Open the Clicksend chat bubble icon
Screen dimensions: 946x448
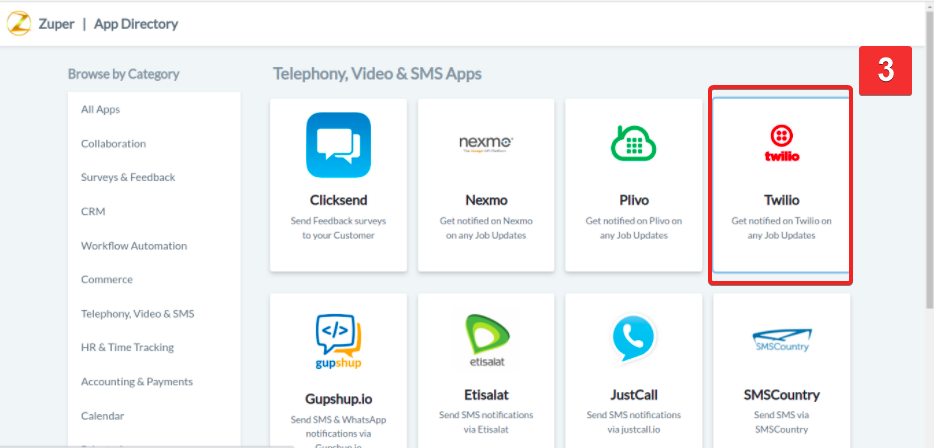pos(338,145)
